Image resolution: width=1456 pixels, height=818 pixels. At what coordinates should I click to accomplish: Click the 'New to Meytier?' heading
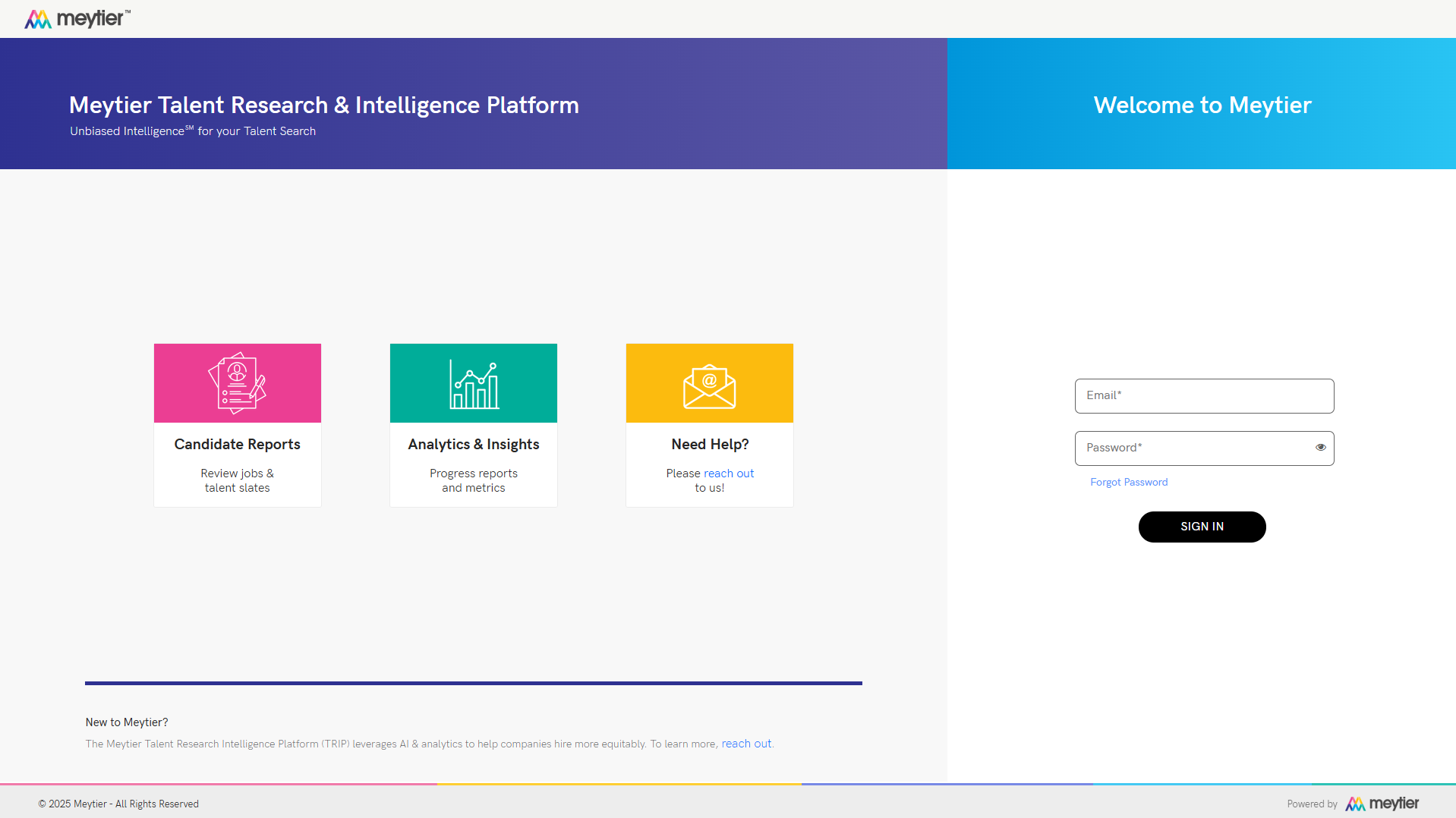[127, 722]
